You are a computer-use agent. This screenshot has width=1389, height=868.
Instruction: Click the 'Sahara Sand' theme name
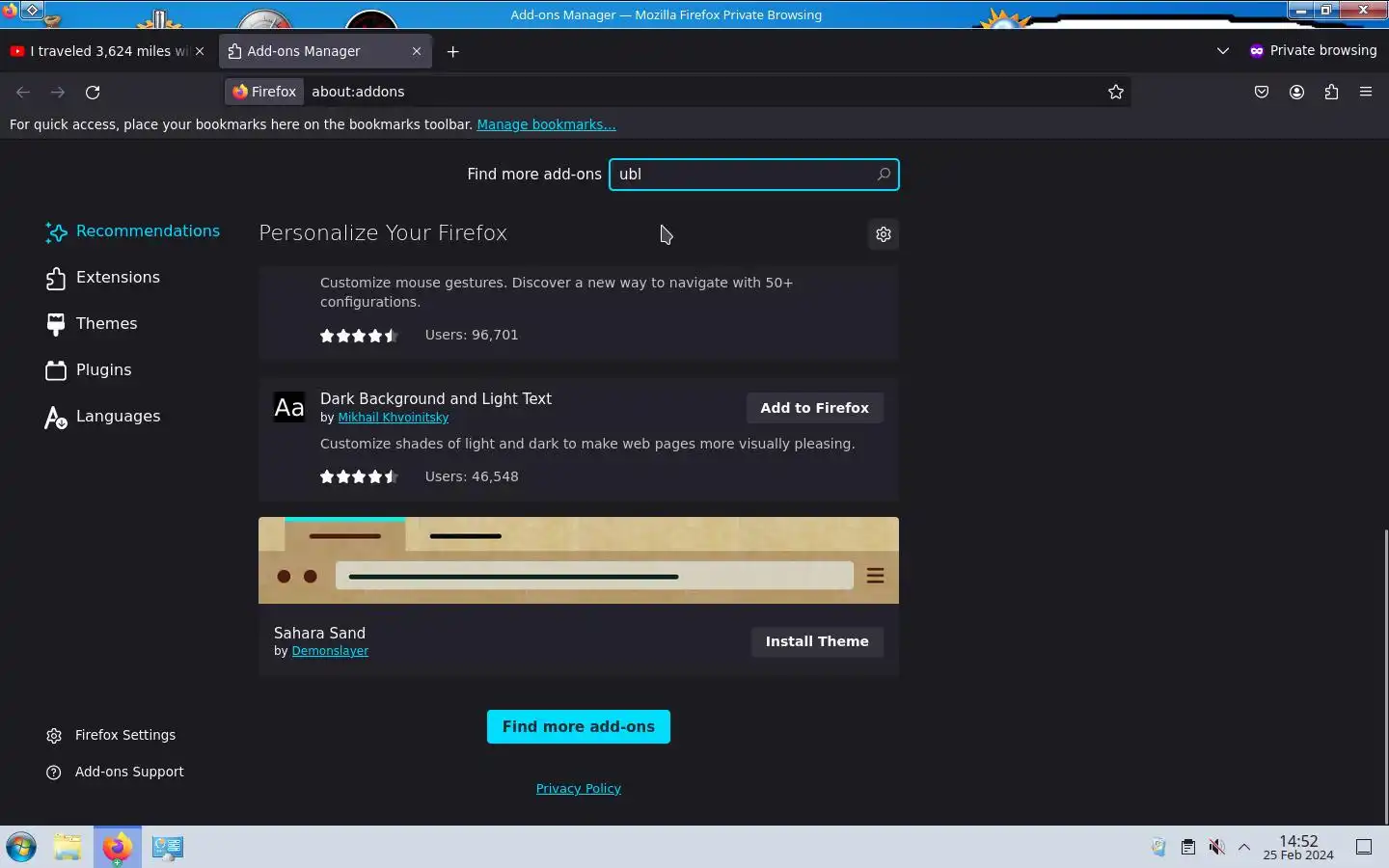(x=319, y=634)
